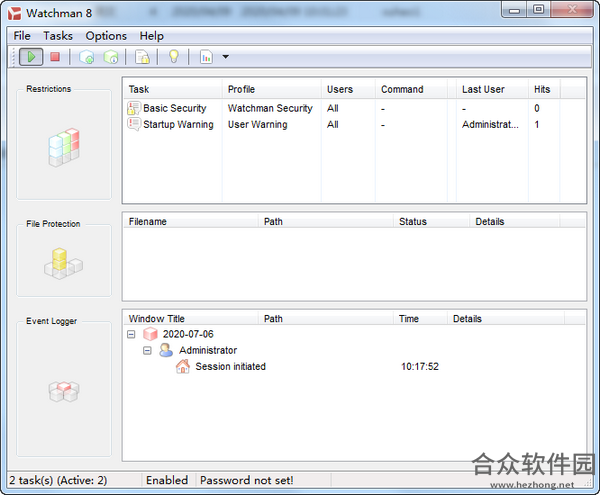This screenshot has width=600, height=495.
Task: Click the Restrictions colored cubes icon
Action: click(64, 147)
